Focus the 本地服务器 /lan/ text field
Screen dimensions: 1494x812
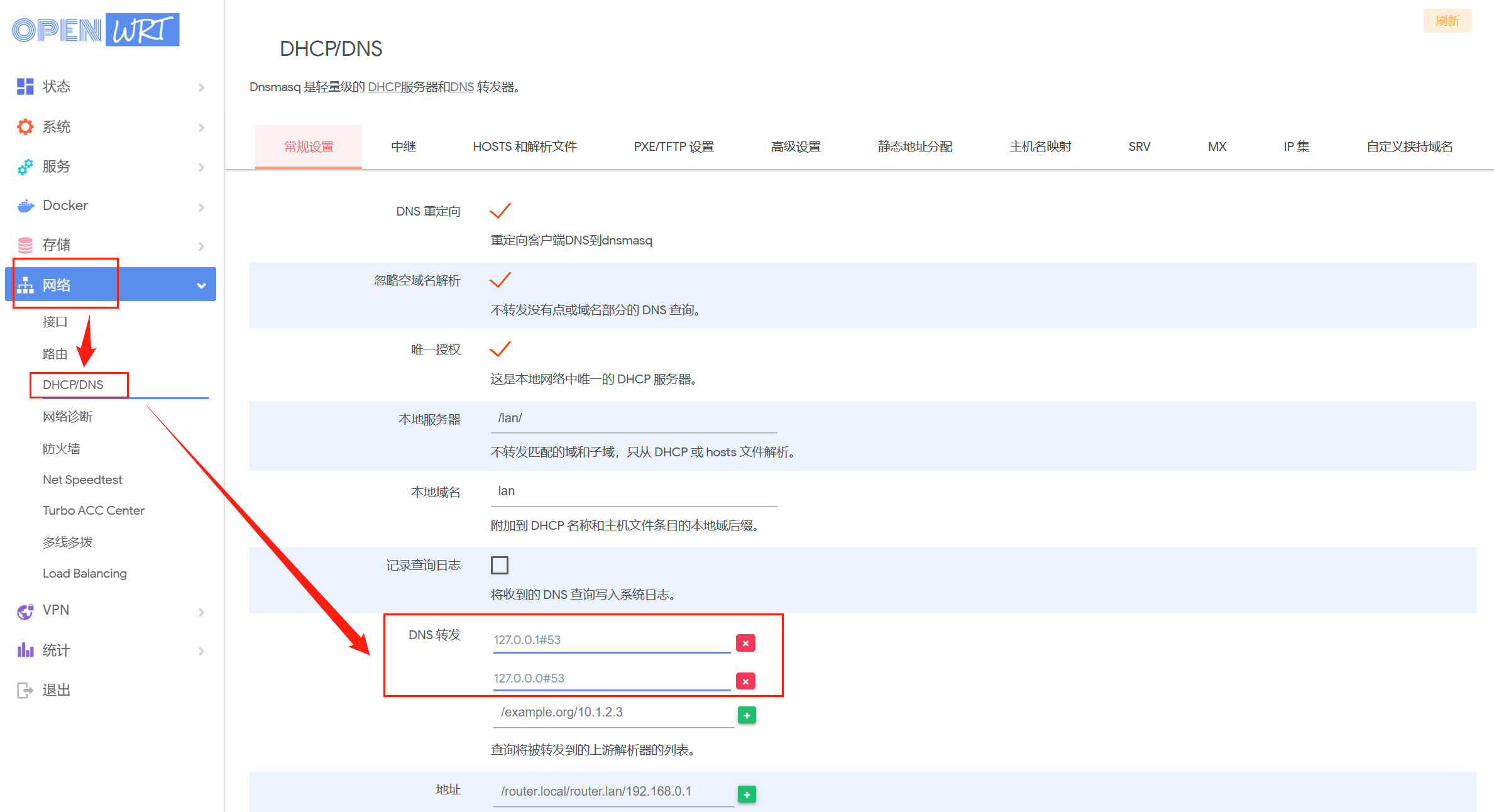point(634,419)
